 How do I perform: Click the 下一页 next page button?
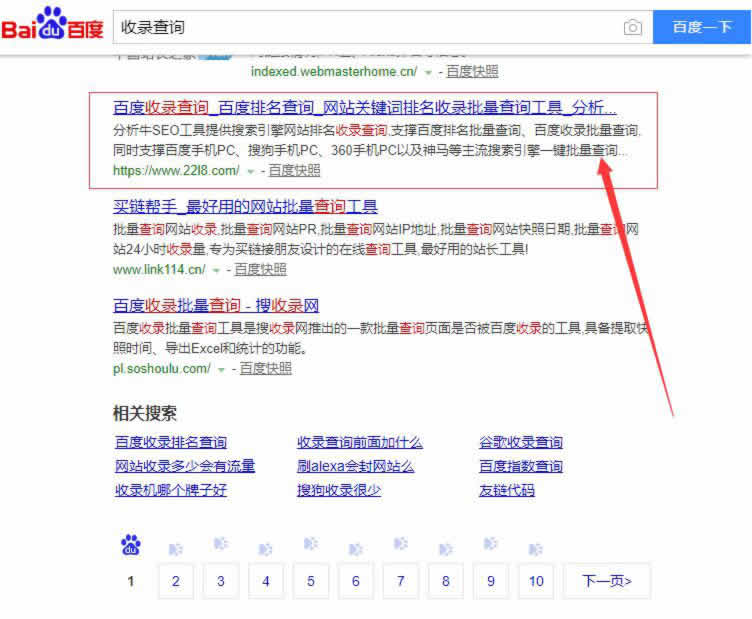[x=606, y=581]
